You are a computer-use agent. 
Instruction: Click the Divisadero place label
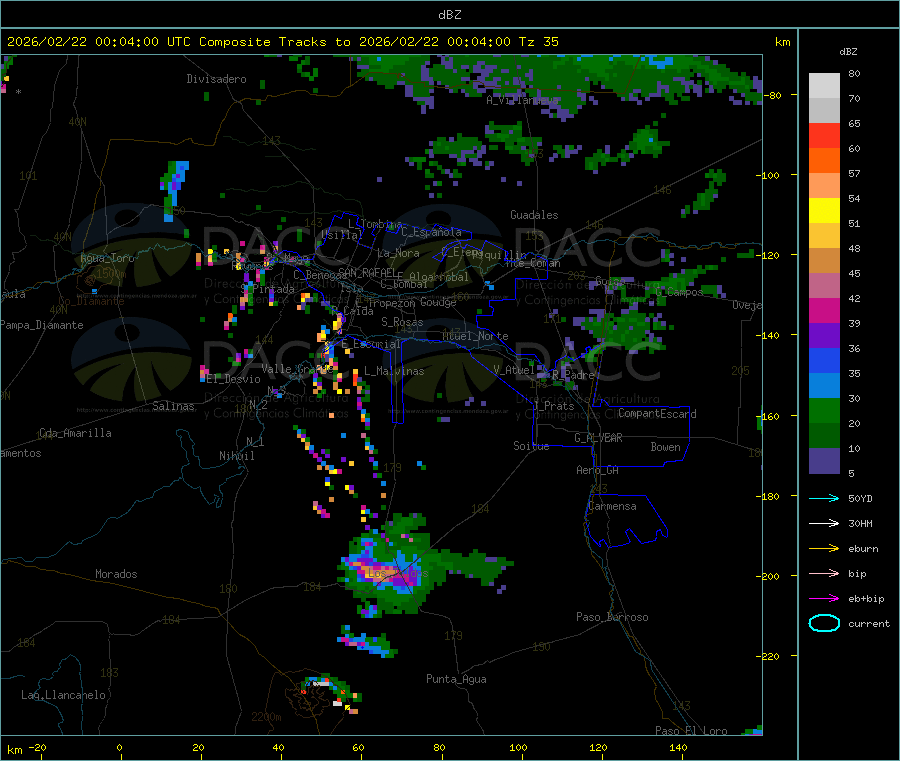(216, 79)
